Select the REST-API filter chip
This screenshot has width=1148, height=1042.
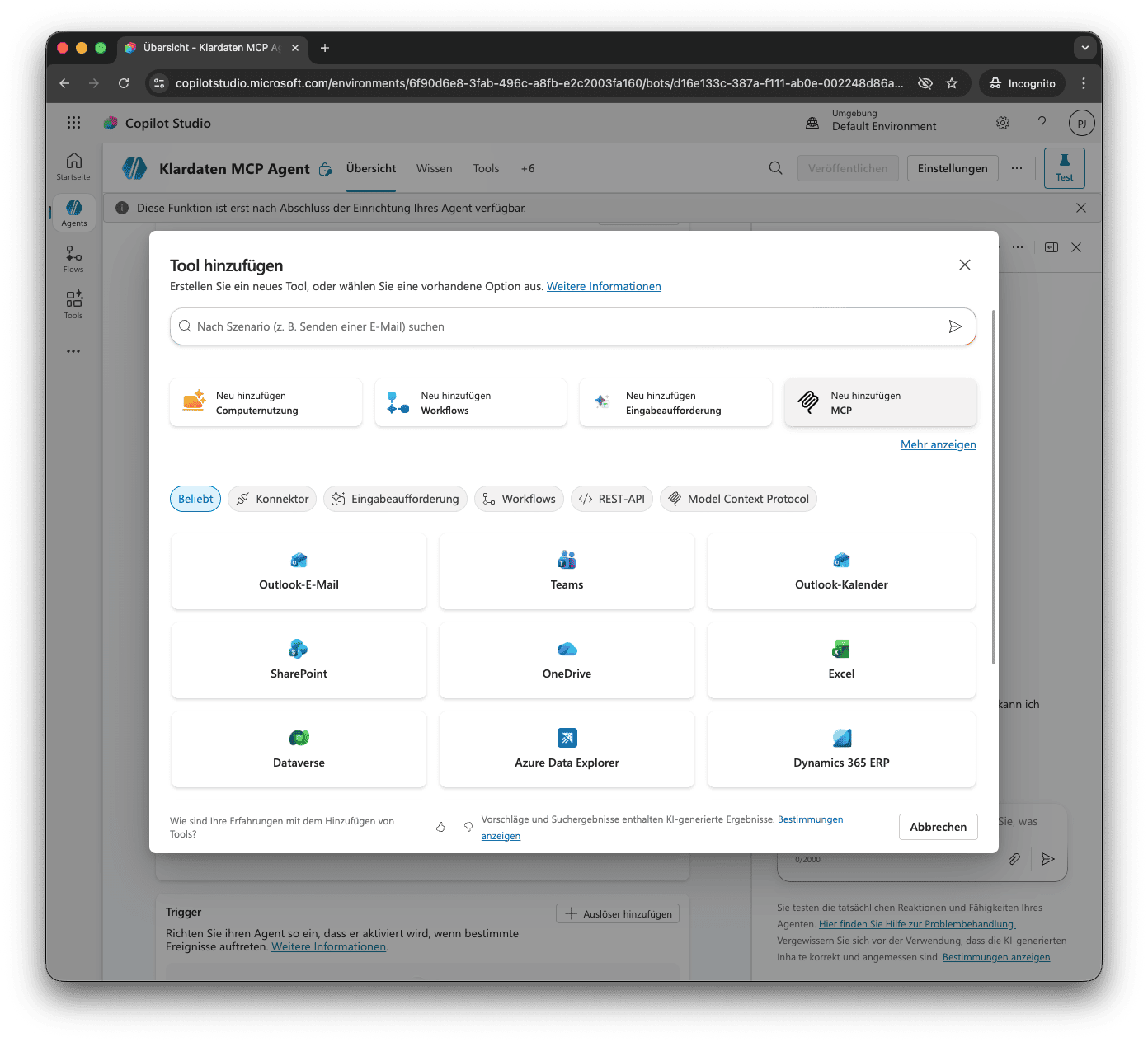point(612,499)
